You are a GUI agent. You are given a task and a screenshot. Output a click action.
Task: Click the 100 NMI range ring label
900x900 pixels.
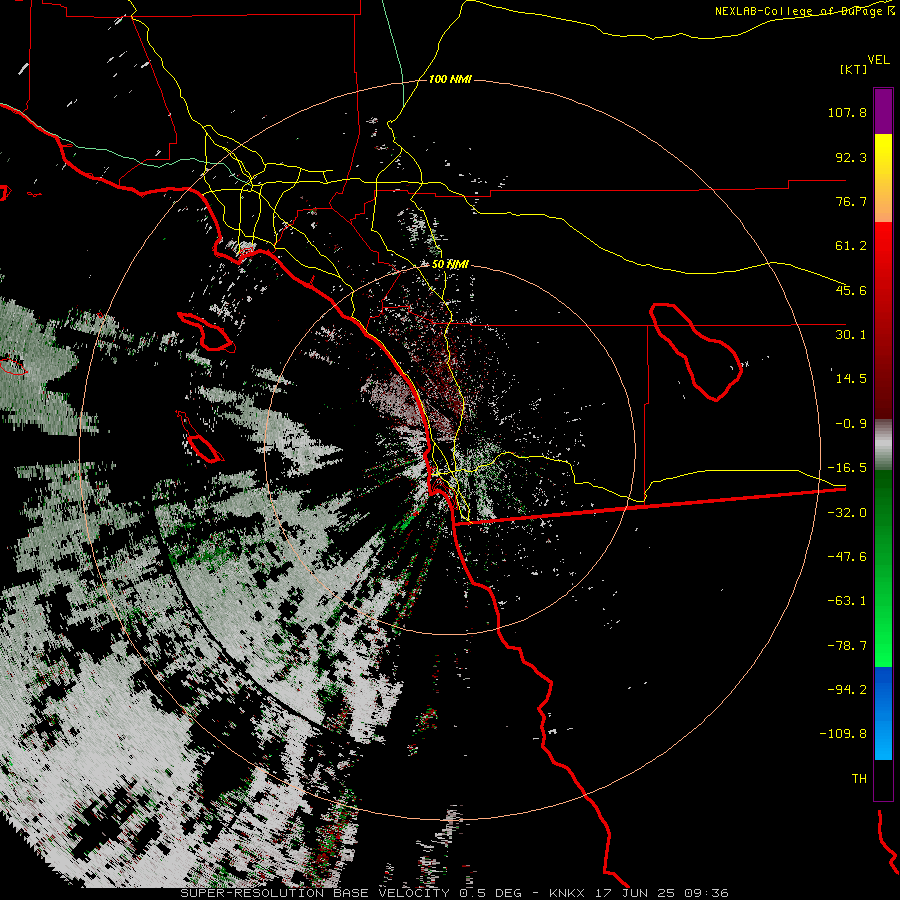tap(450, 79)
